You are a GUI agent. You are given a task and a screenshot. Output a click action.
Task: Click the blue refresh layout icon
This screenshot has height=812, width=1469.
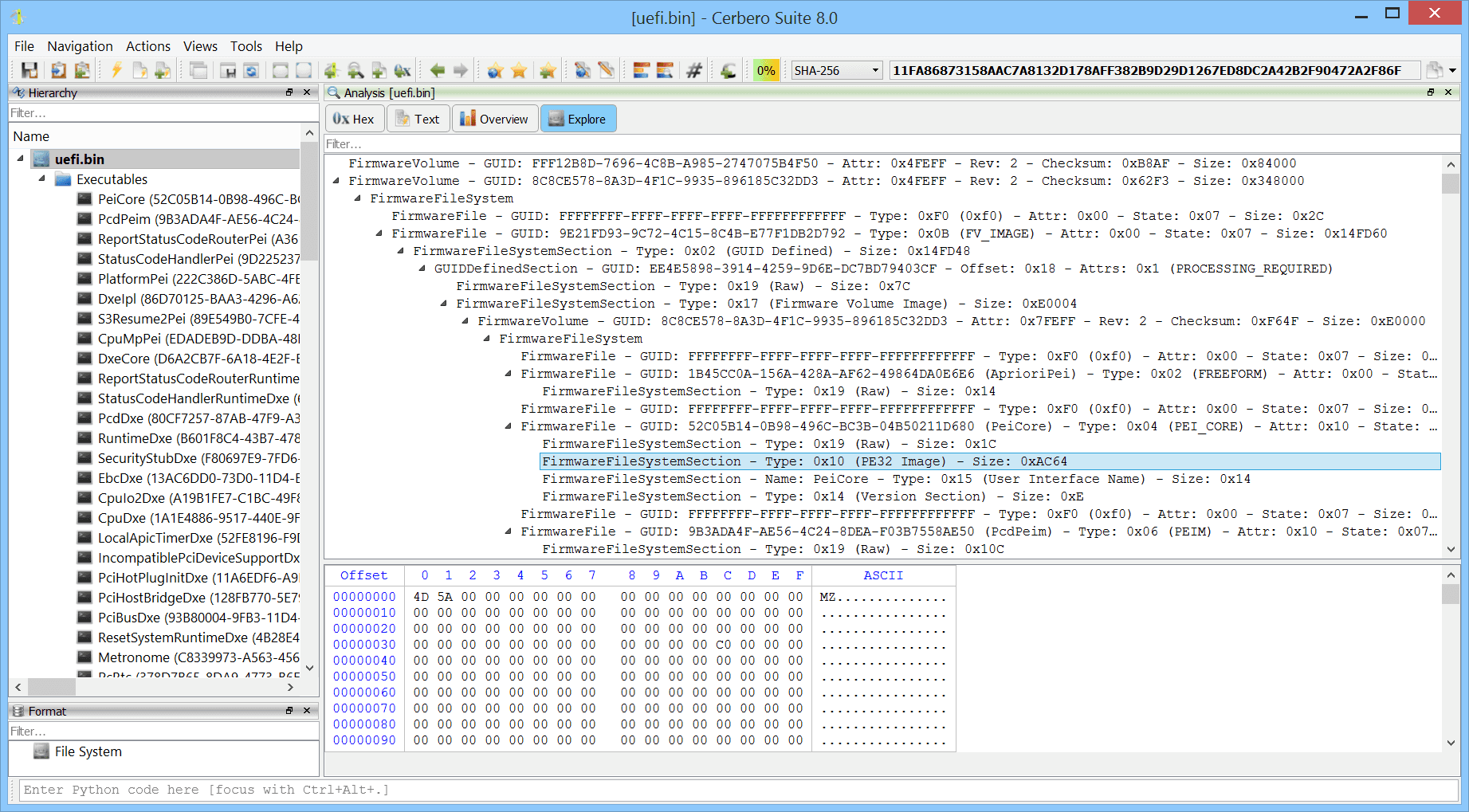click(251, 70)
